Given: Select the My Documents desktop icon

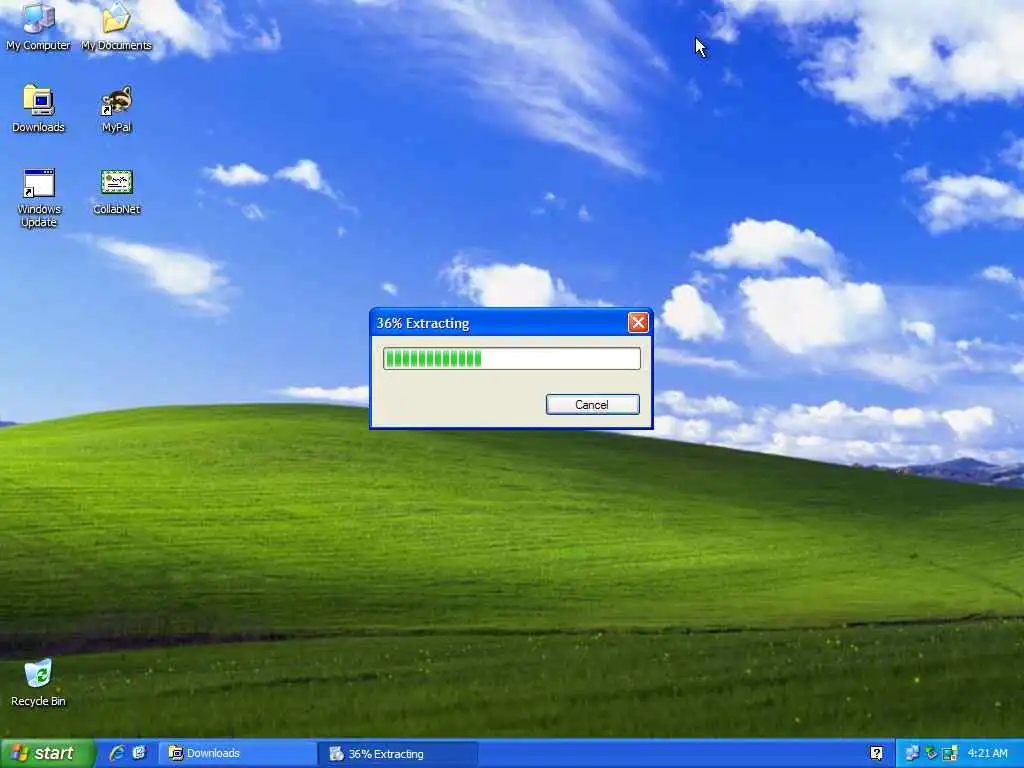Looking at the screenshot, I should coord(116,26).
